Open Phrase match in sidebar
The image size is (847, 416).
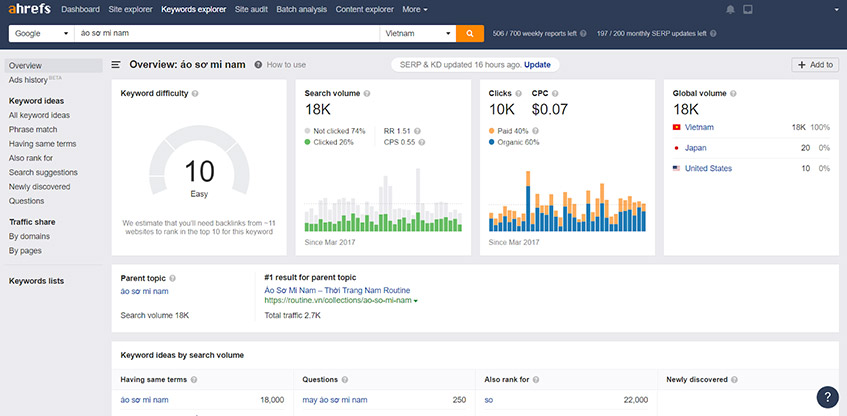point(33,130)
